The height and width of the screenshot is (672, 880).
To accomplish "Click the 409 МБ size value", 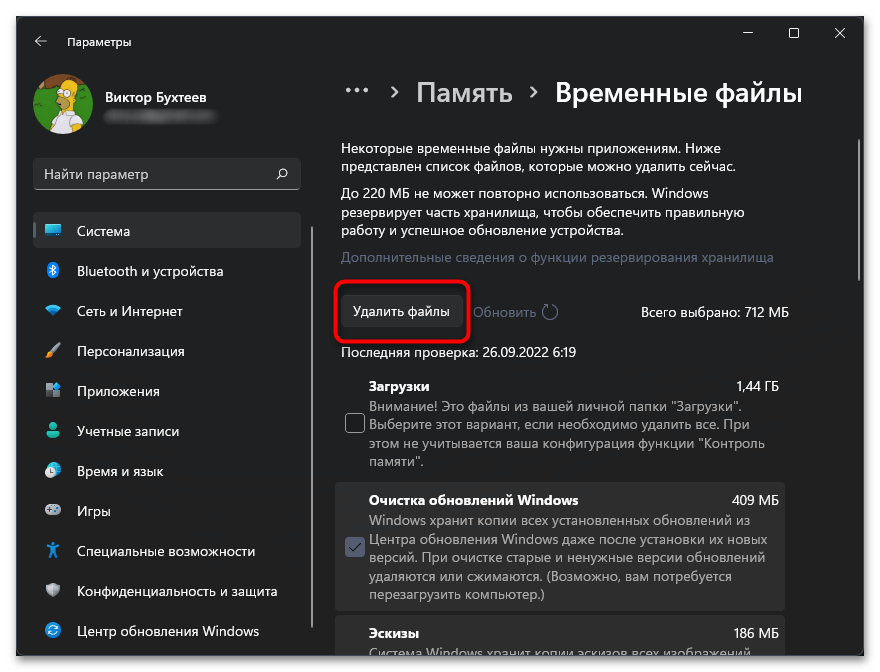I will coord(755,500).
